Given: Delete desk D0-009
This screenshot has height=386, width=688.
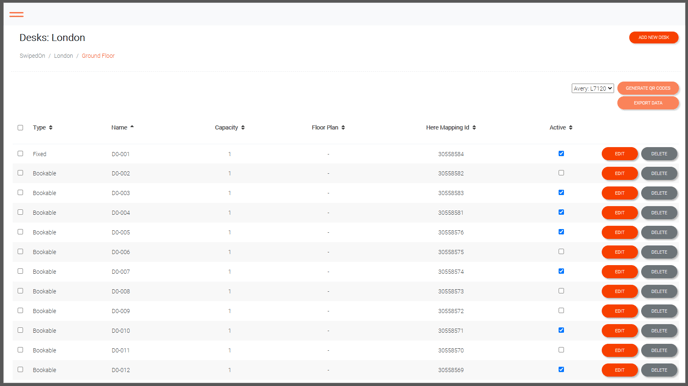Looking at the screenshot, I should point(659,311).
